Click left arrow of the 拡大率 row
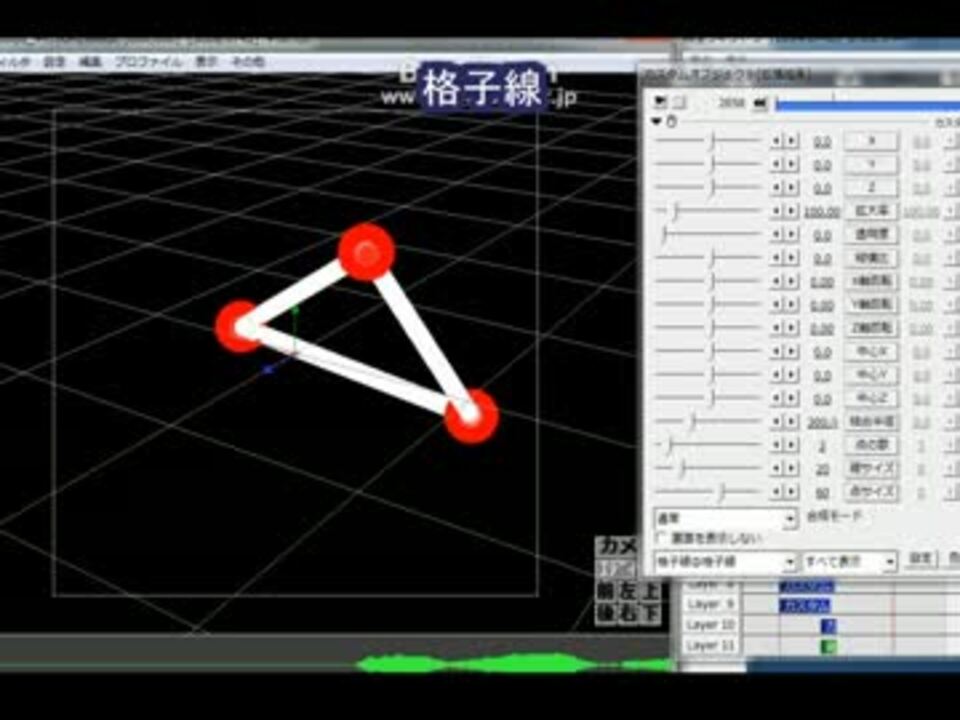 (777, 211)
